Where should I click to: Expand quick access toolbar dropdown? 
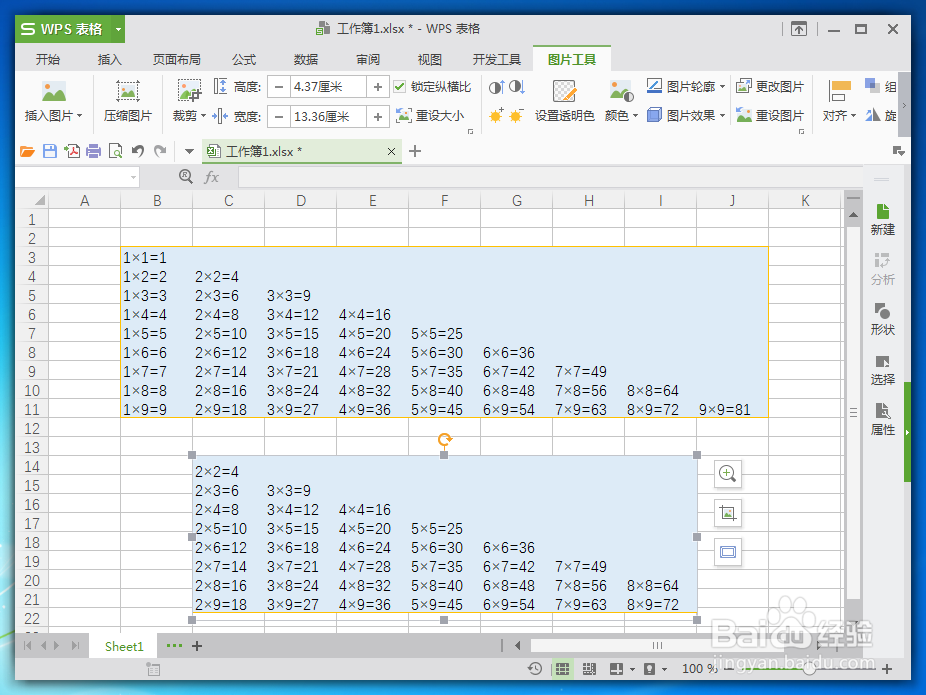[189, 152]
